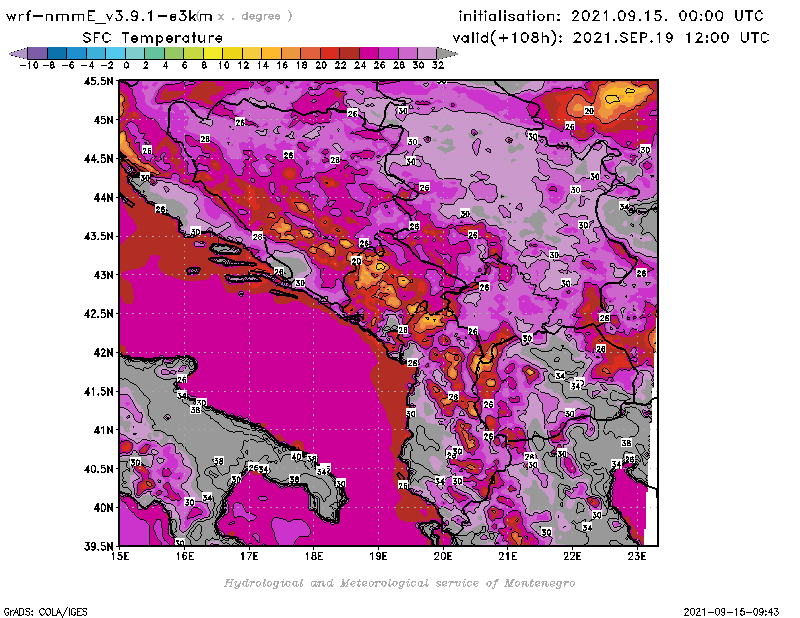
Task: Click the 43.5N latitude axis label
Action: click(99, 236)
